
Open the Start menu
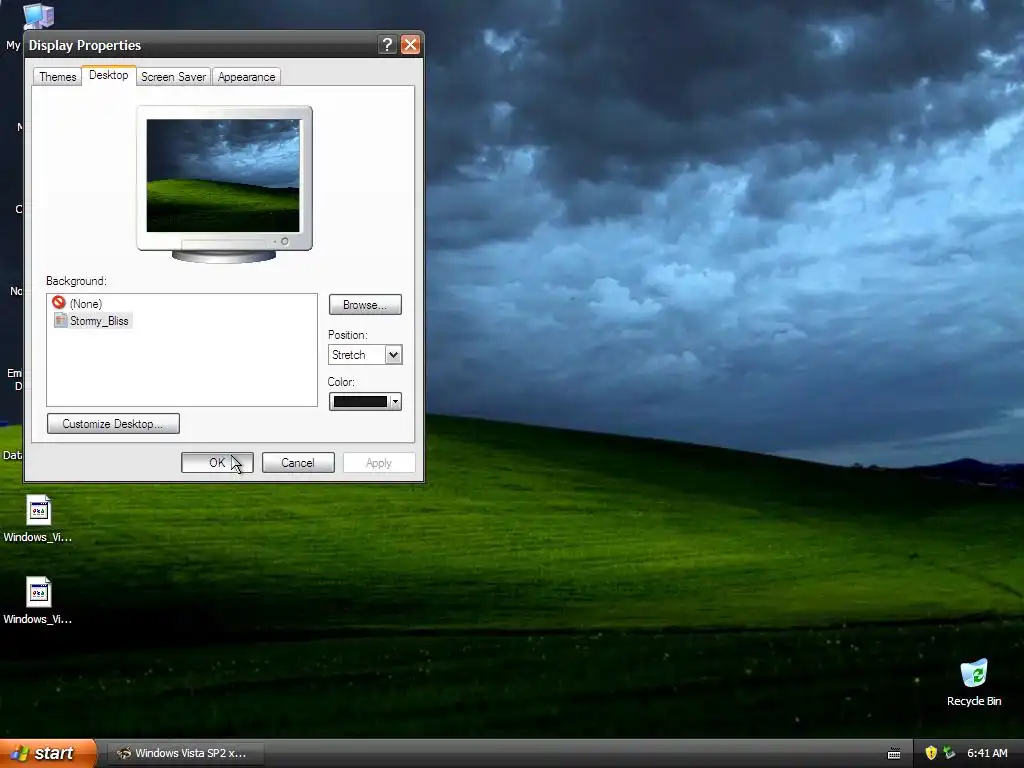[x=48, y=753]
